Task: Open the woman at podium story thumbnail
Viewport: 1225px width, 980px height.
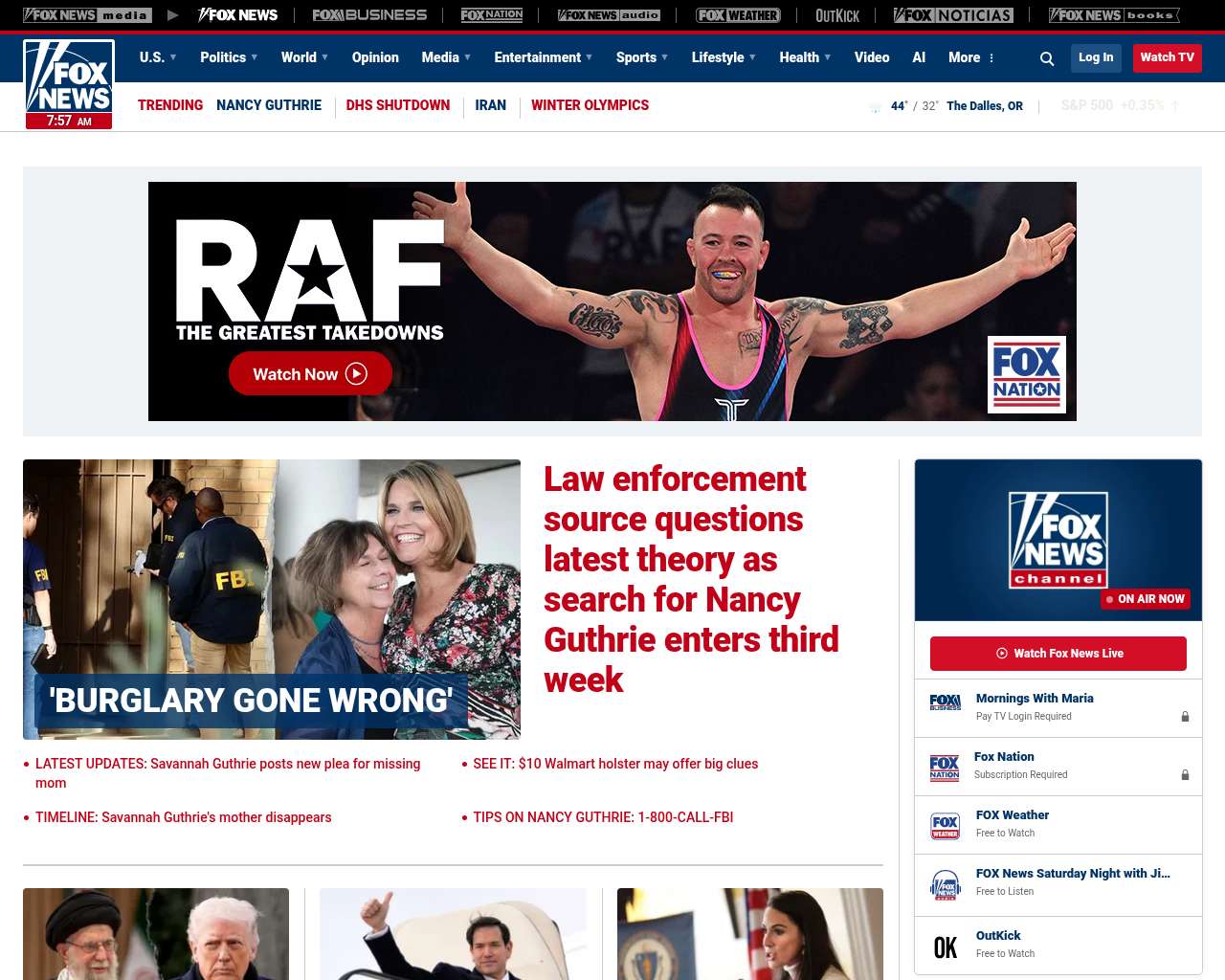Action: point(750,934)
